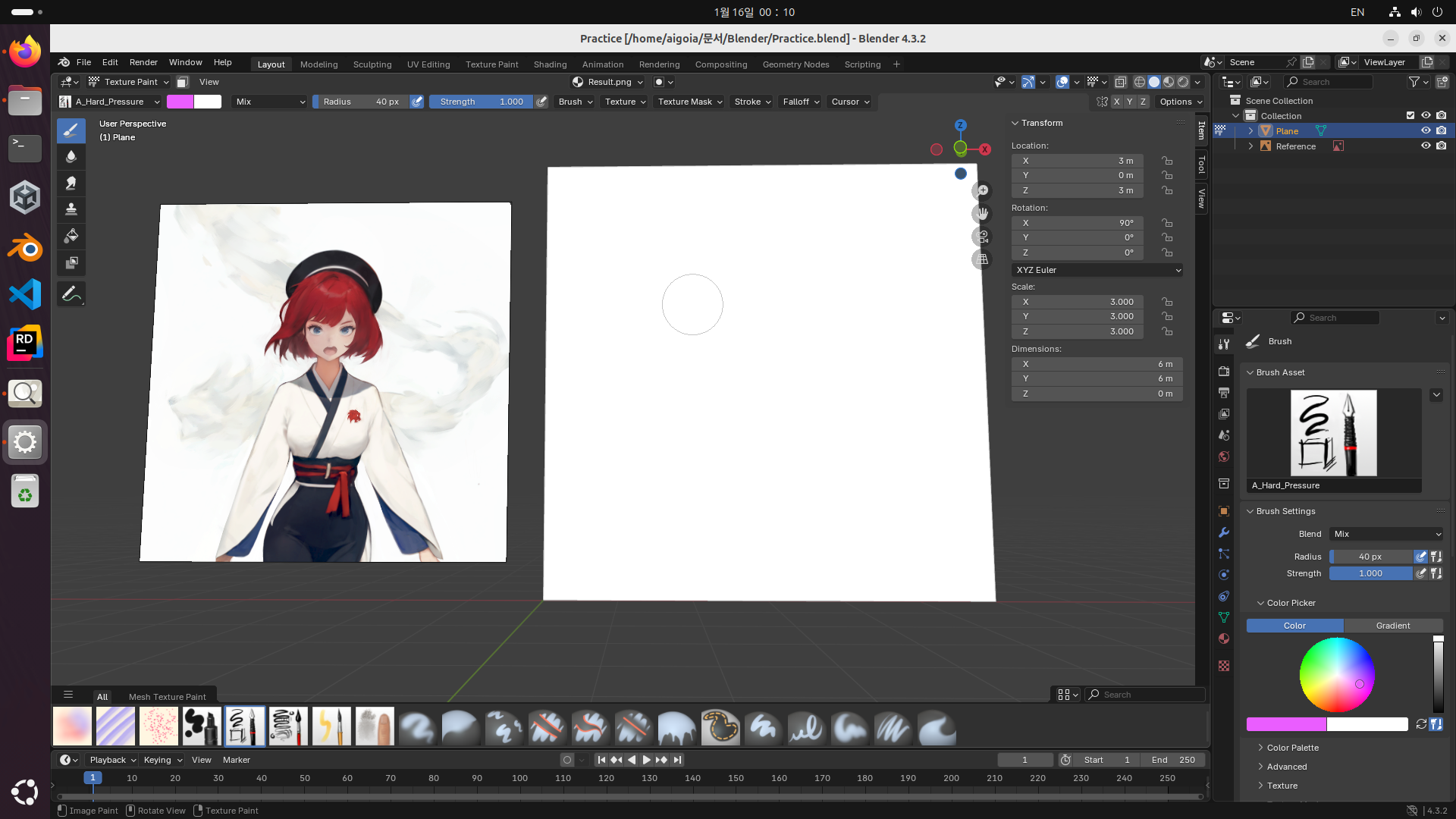Expand the Advanced panel
The width and height of the screenshot is (1456, 819).
pyautogui.click(x=1286, y=767)
